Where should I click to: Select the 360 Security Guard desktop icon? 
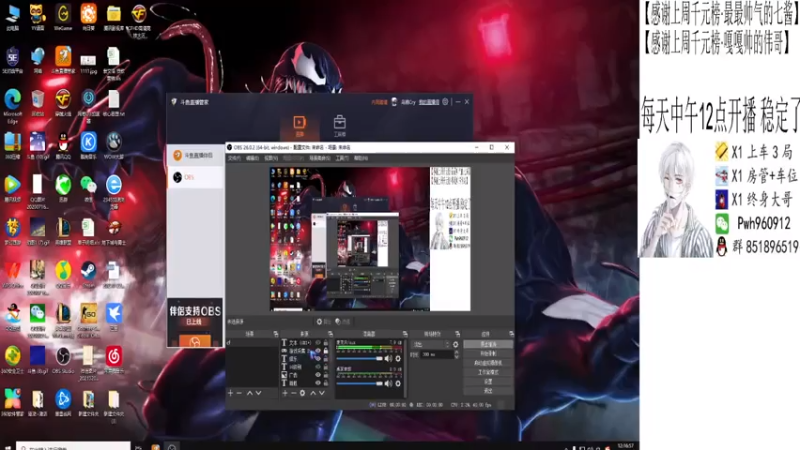(12, 360)
